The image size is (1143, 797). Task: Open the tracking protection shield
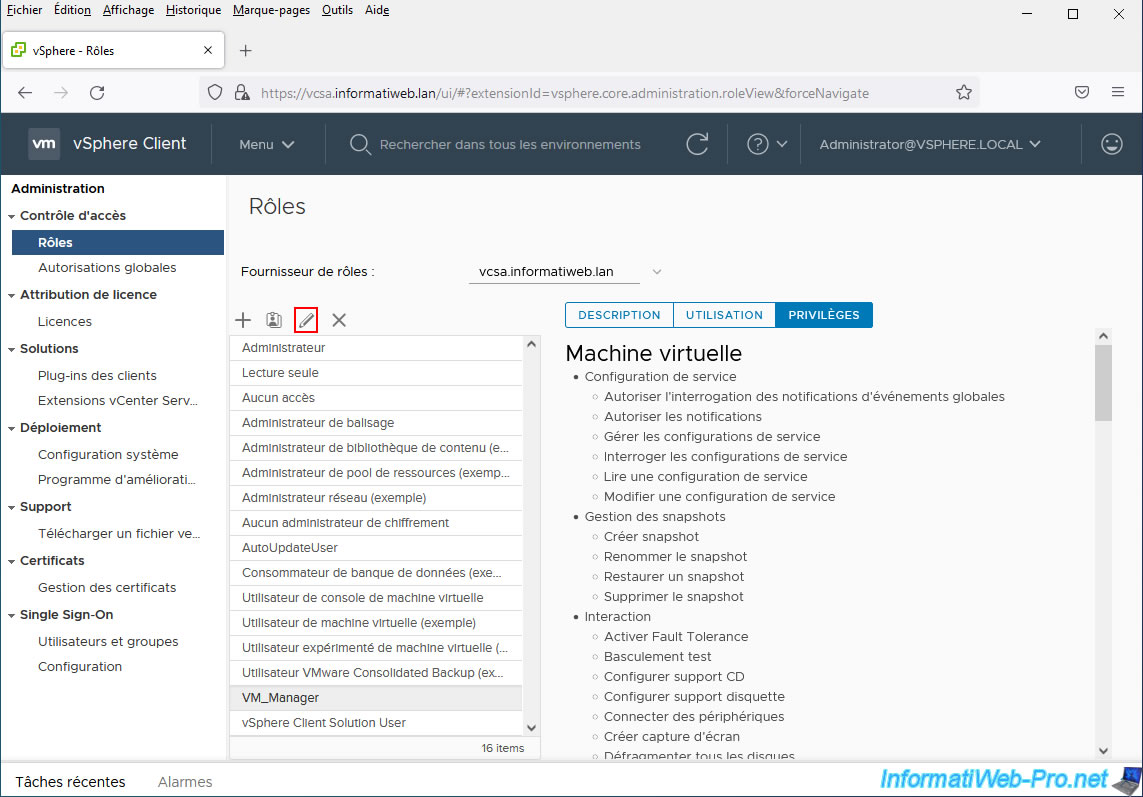(215, 93)
